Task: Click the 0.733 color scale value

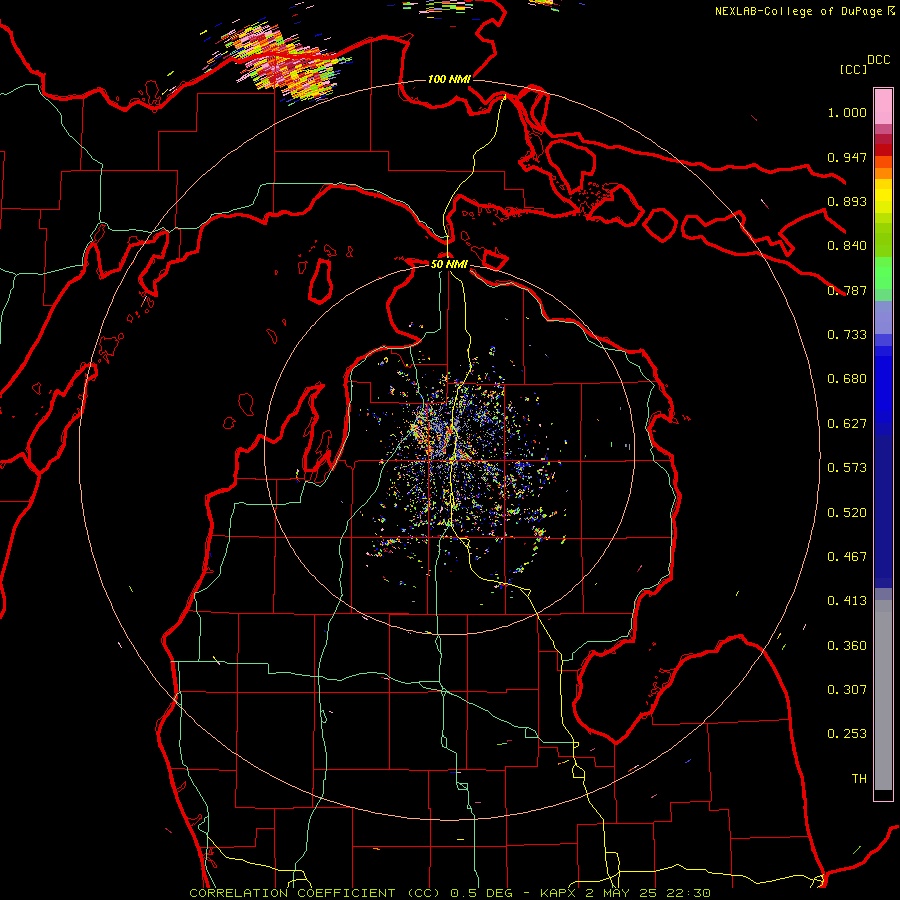Action: [847, 335]
